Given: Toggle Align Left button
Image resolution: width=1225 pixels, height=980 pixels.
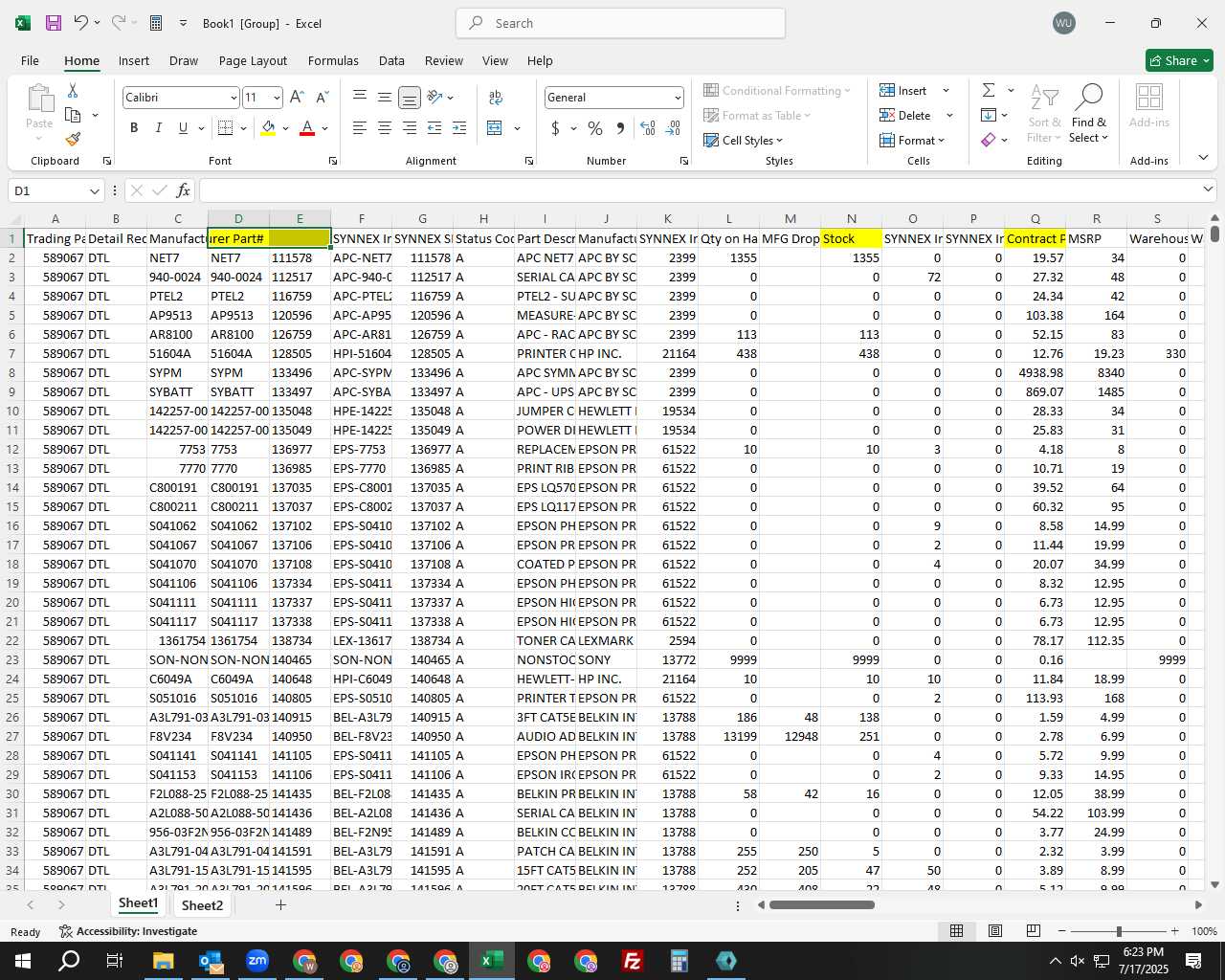Looking at the screenshot, I should (359, 127).
